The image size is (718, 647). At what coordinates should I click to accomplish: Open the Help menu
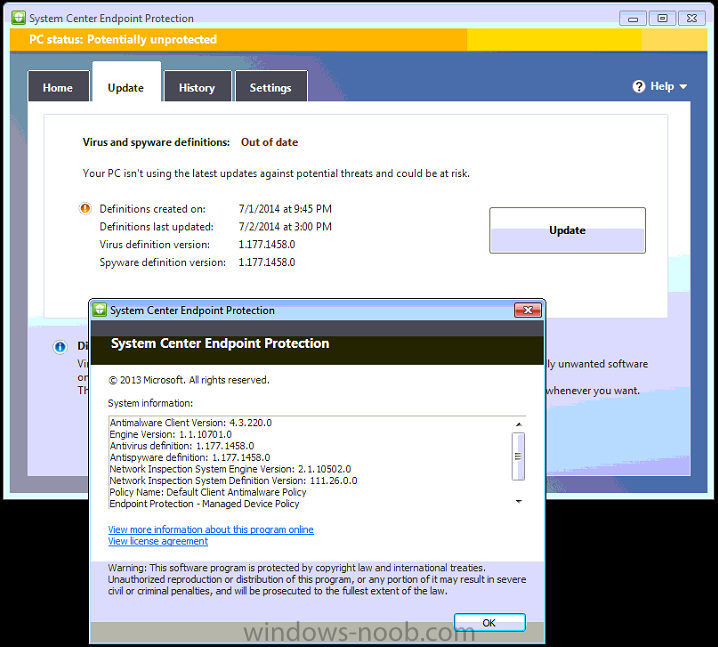pyautogui.click(x=659, y=86)
